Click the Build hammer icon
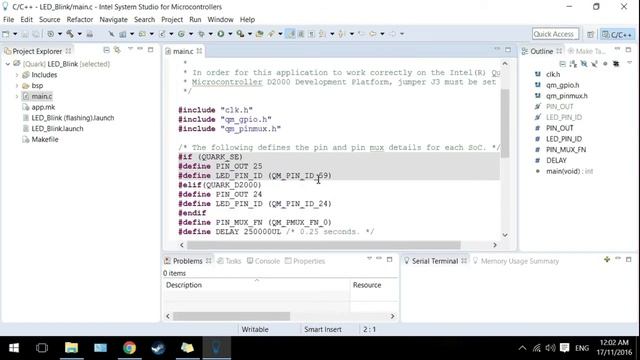 coord(70,34)
